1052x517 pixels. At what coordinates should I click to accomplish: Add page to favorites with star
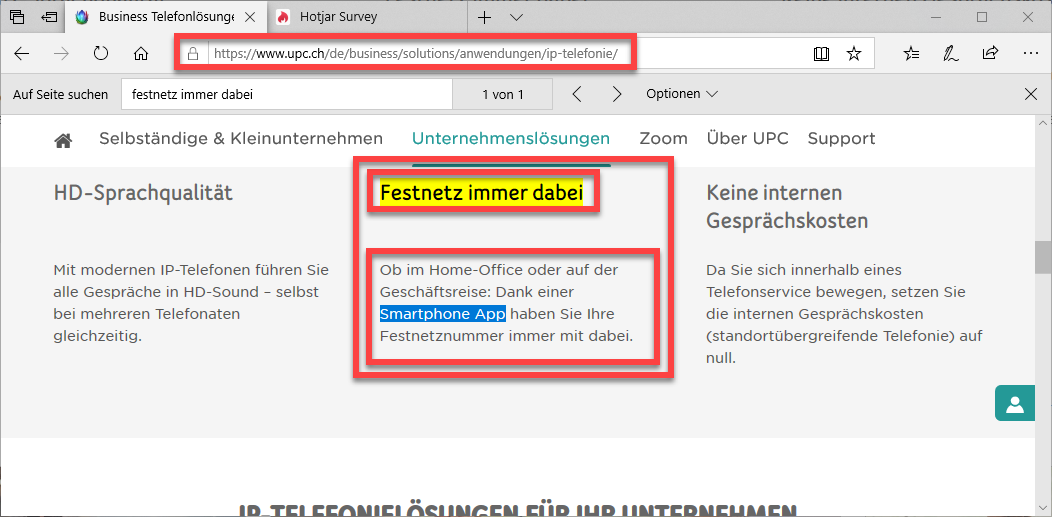(x=853, y=54)
